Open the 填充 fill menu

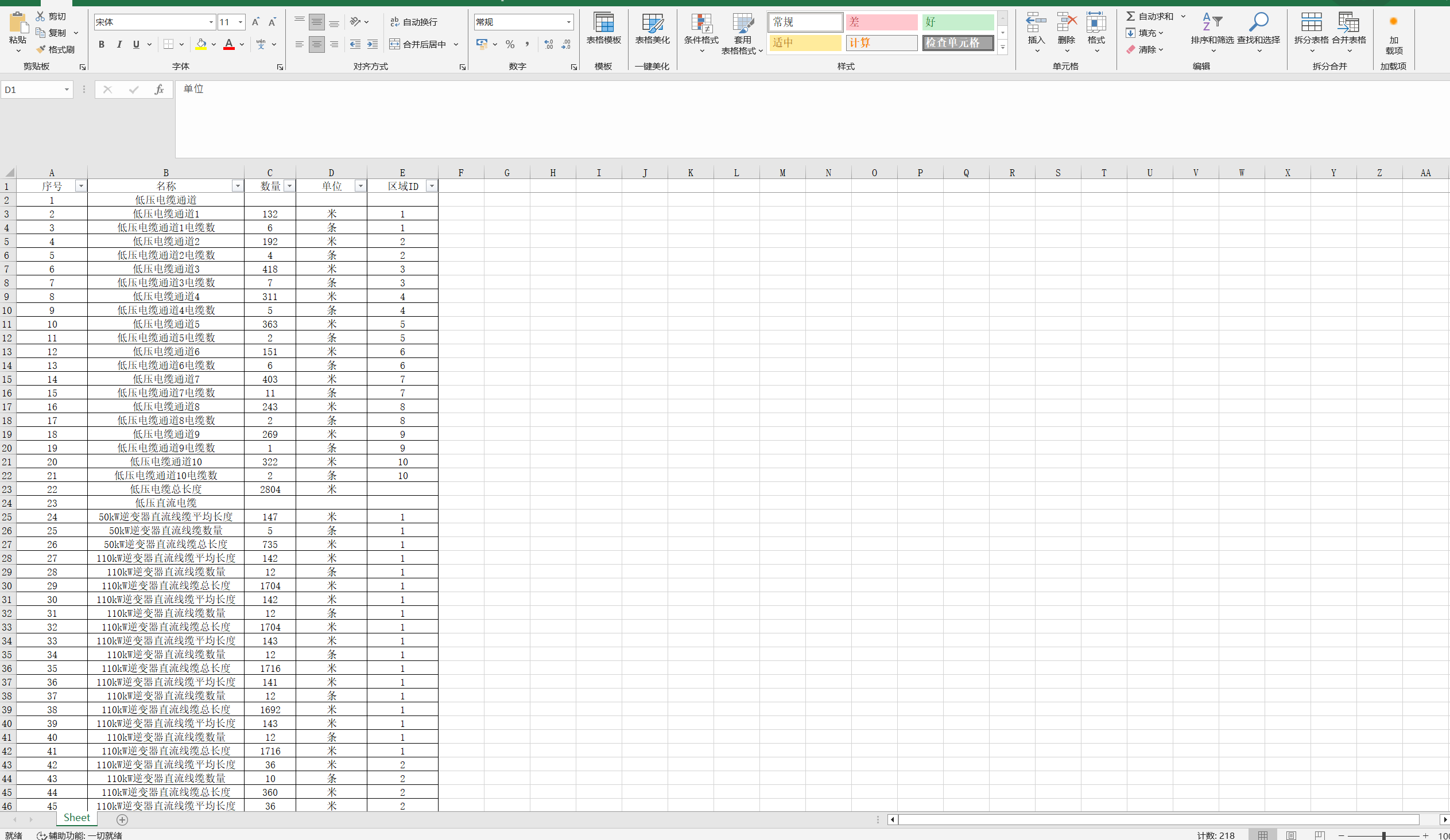click(x=1145, y=33)
